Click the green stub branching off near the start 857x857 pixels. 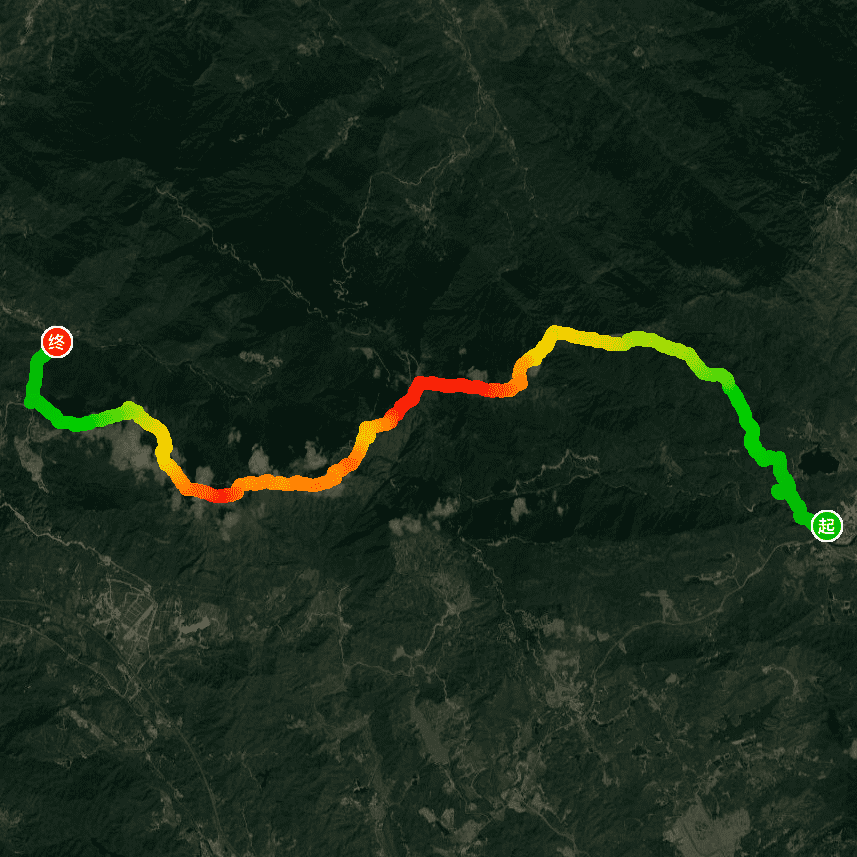pyautogui.click(x=778, y=492)
